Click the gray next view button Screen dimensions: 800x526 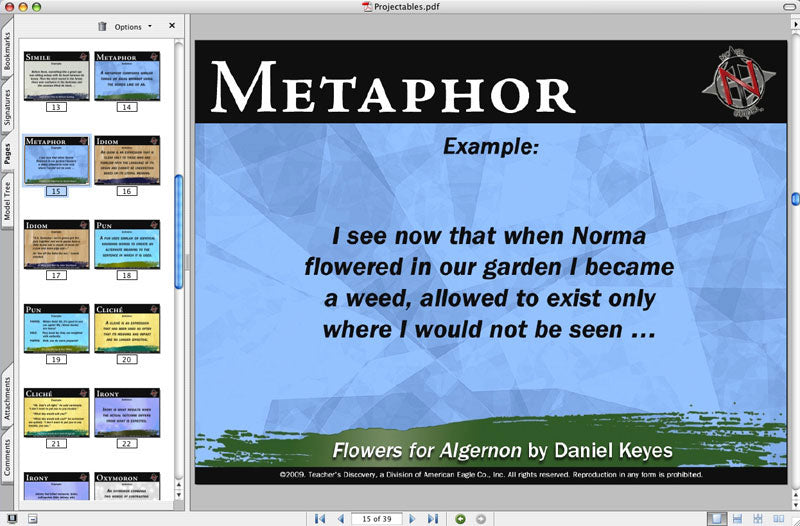(480, 518)
